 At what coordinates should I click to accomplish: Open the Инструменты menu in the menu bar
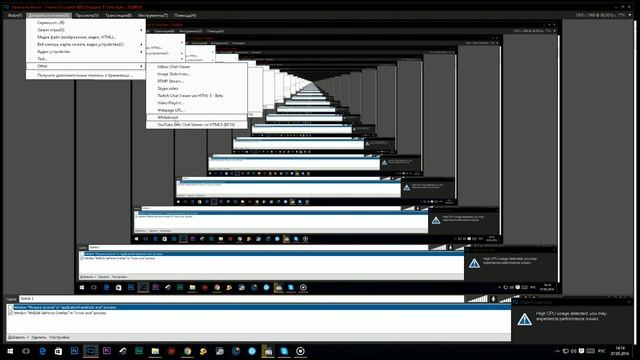153,15
